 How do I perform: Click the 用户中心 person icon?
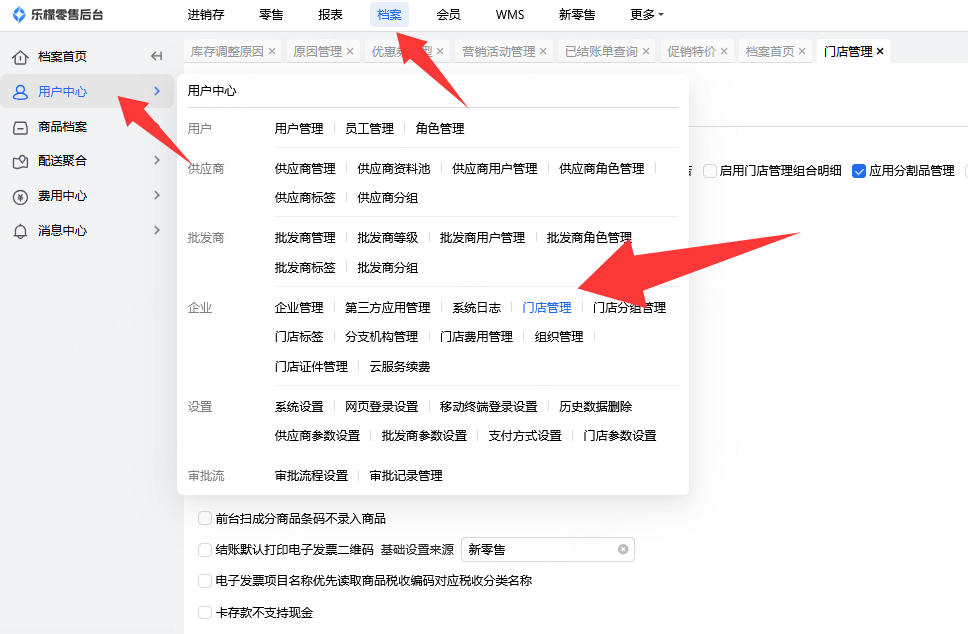click(20, 92)
